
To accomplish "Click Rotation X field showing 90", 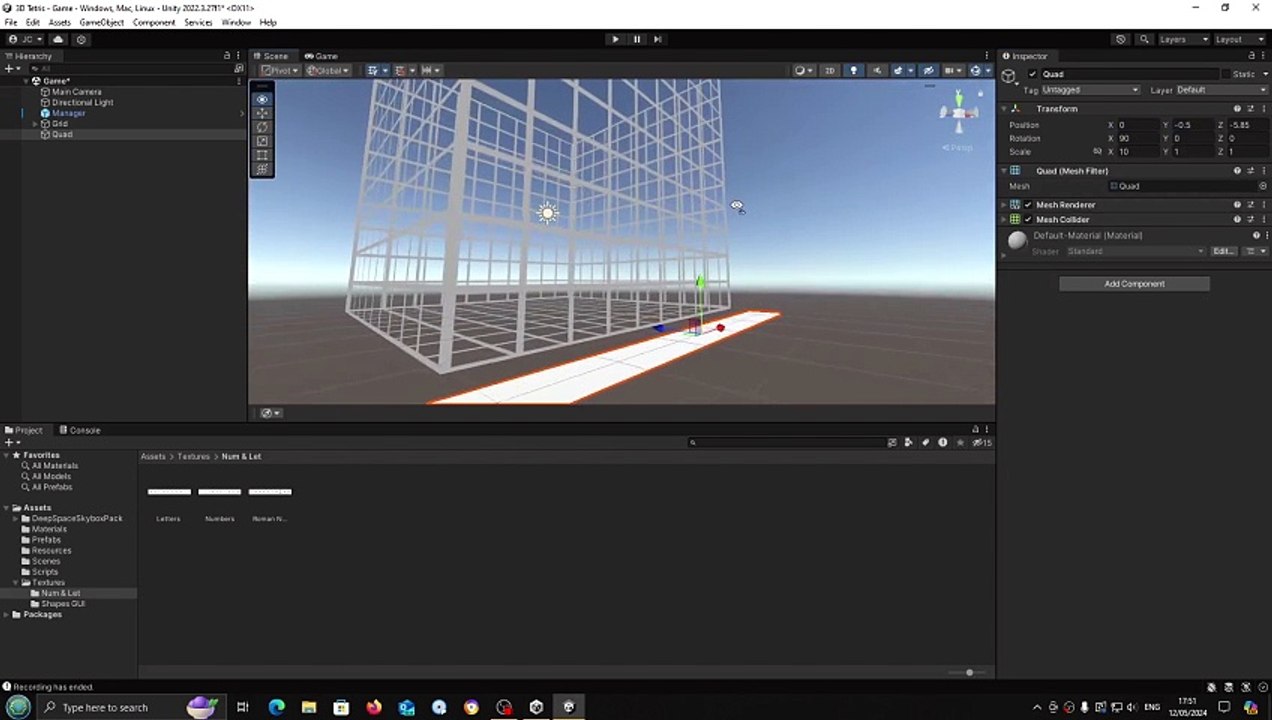I will point(1138,138).
